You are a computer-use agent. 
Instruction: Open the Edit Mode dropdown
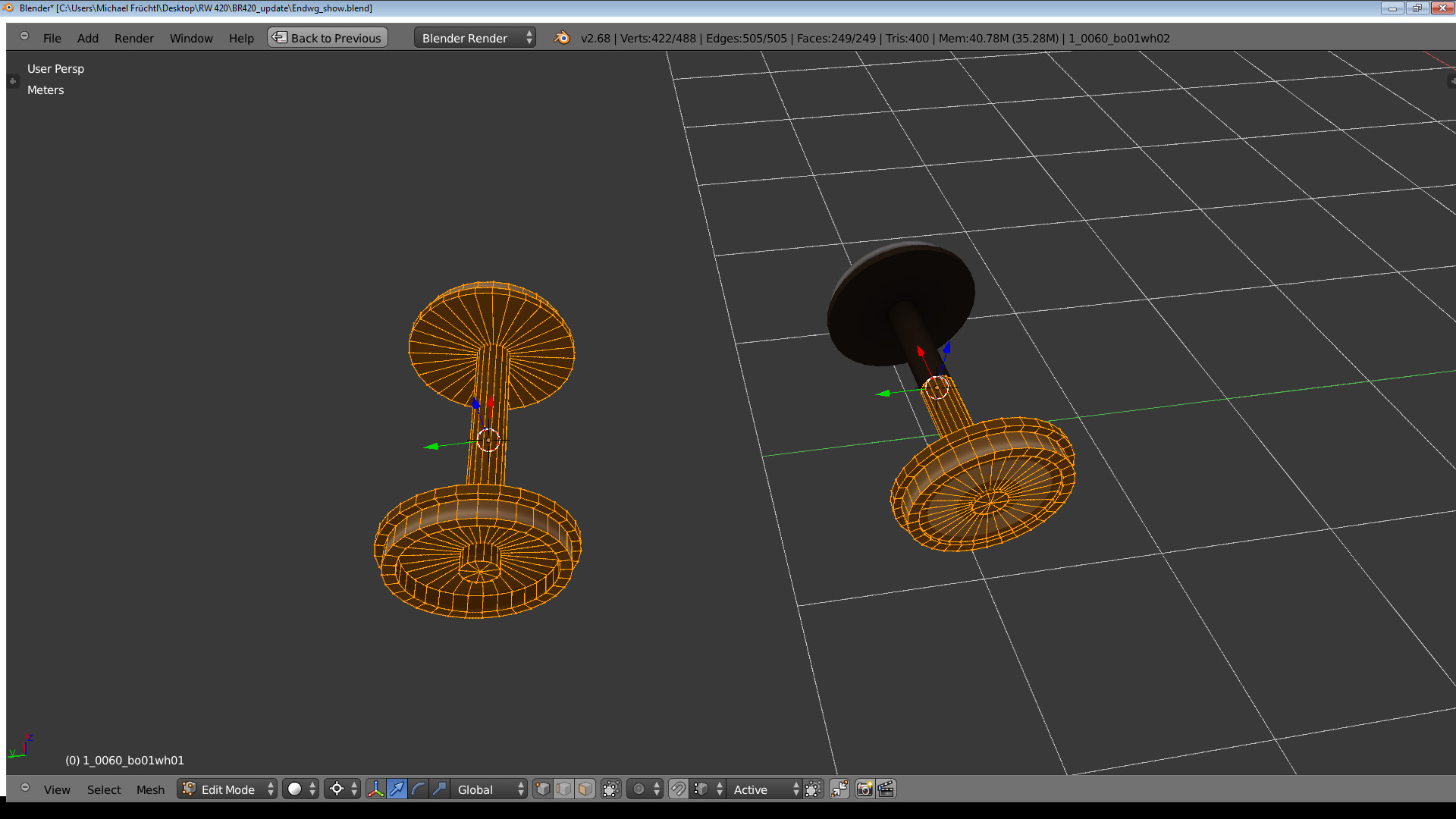[227, 789]
